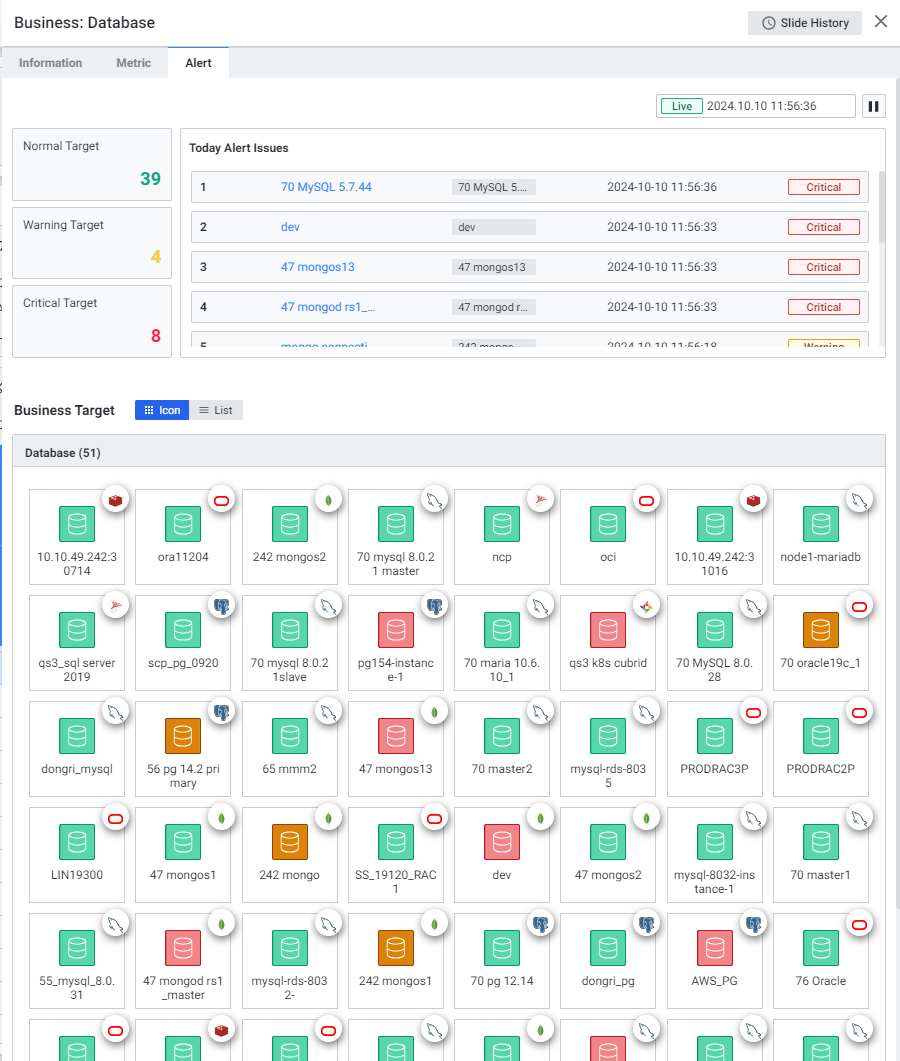Image resolution: width=900 pixels, height=1061 pixels.
Task: Open the 47 mongos13 alert link
Action: [318, 267]
